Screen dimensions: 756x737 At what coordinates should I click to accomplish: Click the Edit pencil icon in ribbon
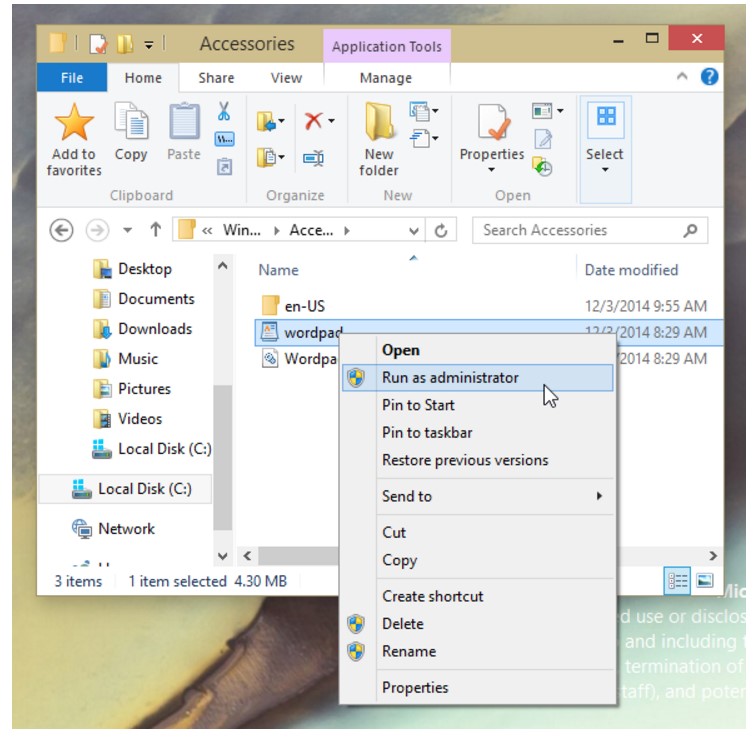(x=543, y=139)
